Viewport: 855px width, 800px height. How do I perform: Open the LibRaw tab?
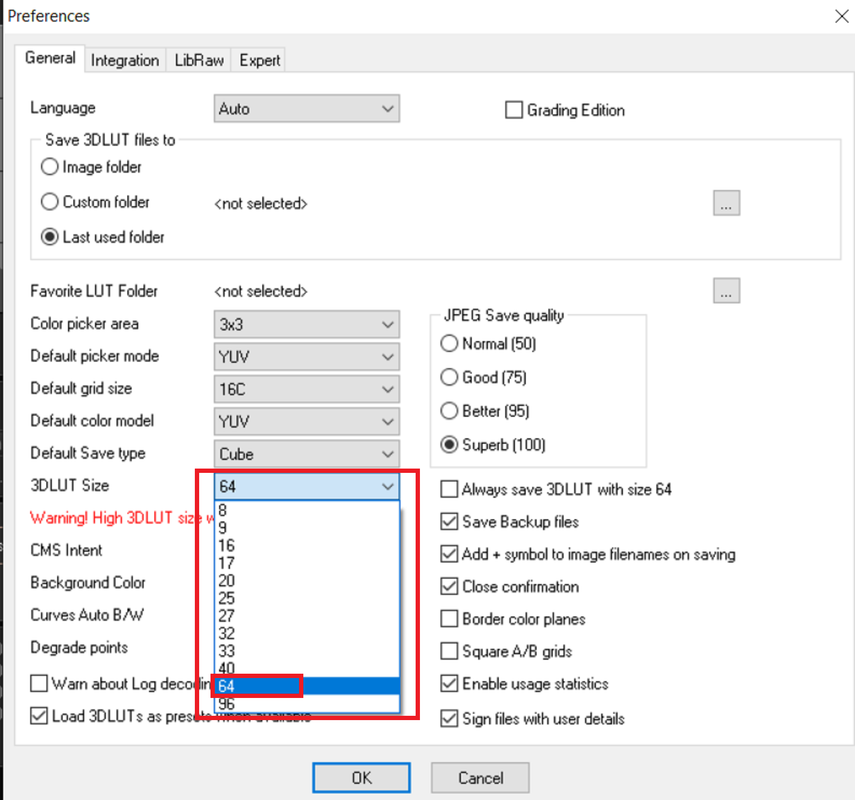coord(199,60)
